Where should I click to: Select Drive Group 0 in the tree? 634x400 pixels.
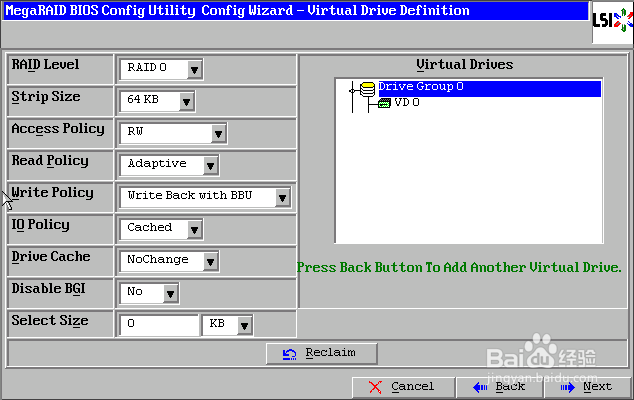click(x=489, y=89)
